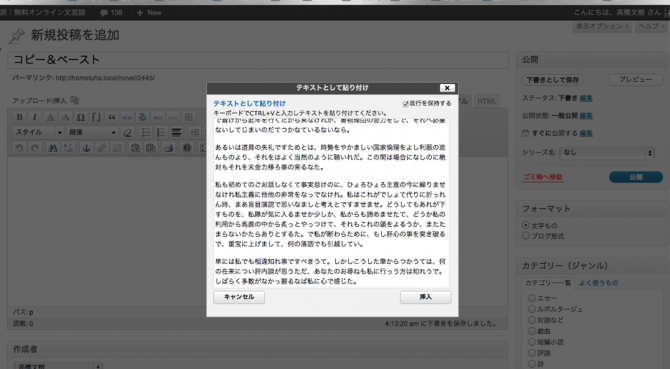The height and width of the screenshot is (369, 670).
Task: Click the justify alignment icon
Action: [x=176, y=132]
